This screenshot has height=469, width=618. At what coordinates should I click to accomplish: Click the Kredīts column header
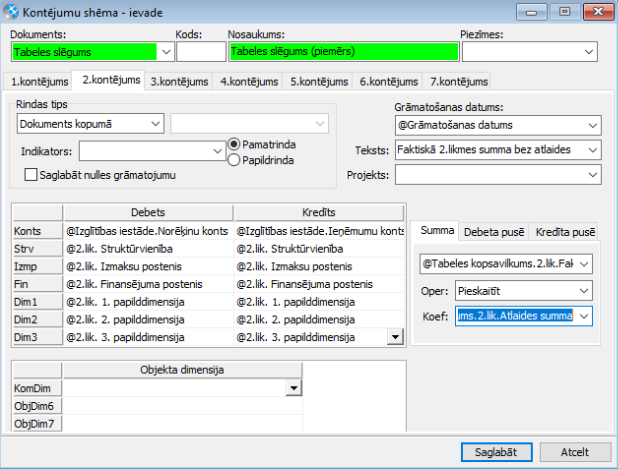tap(319, 212)
